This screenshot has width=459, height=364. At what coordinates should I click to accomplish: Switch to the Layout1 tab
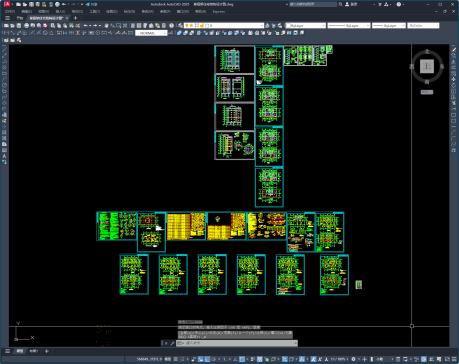tap(33, 351)
